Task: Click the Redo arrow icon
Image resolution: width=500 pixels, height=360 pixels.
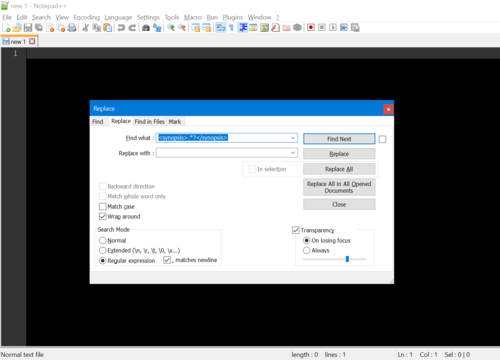Action: click(x=132, y=28)
